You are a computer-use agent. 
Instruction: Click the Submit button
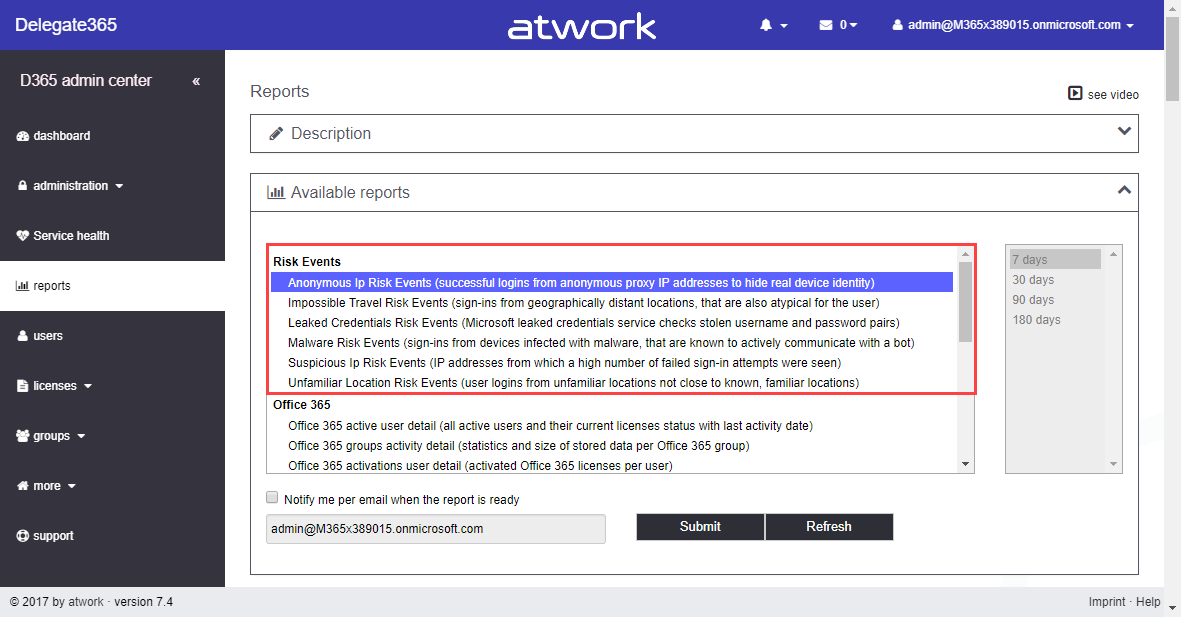coord(700,527)
